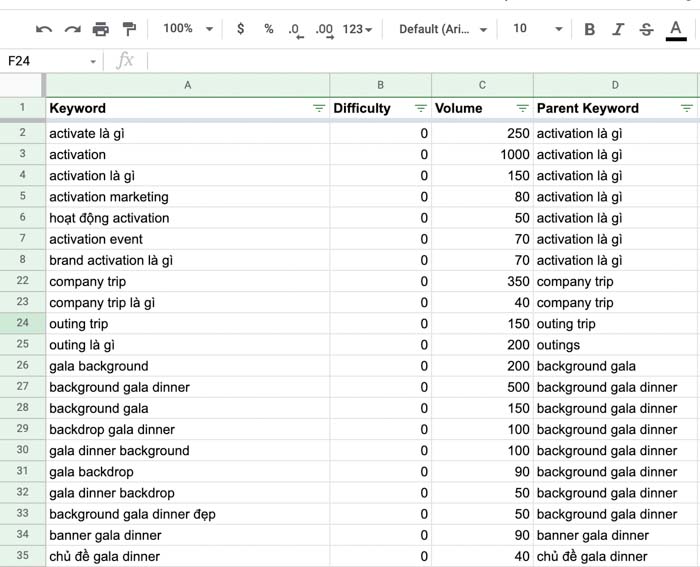Viewport: 700px width, 567px height.
Task: Open the Volume column filter
Action: pyautogui.click(x=522, y=108)
